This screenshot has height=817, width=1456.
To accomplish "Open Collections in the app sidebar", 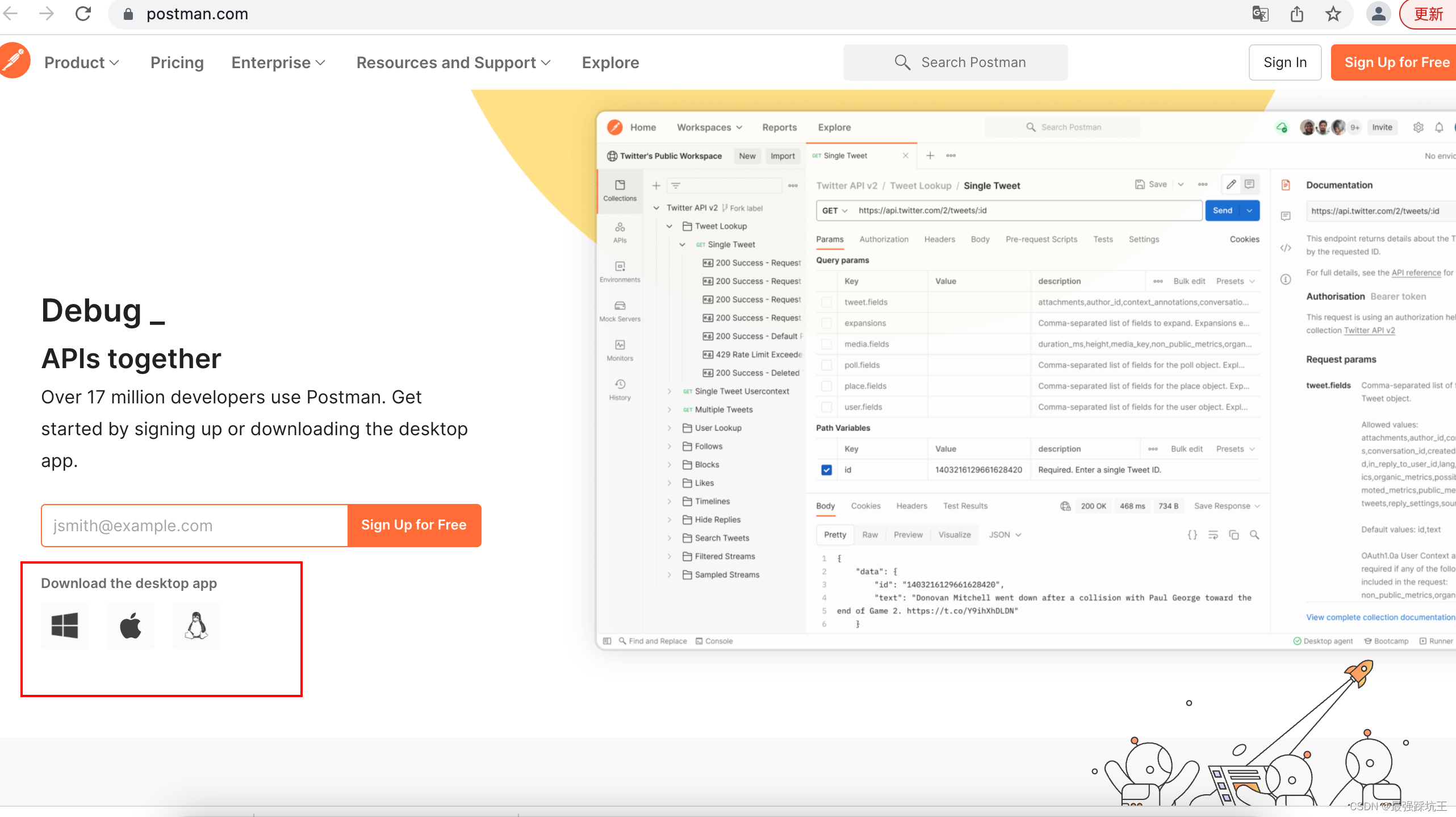I will (620, 190).
